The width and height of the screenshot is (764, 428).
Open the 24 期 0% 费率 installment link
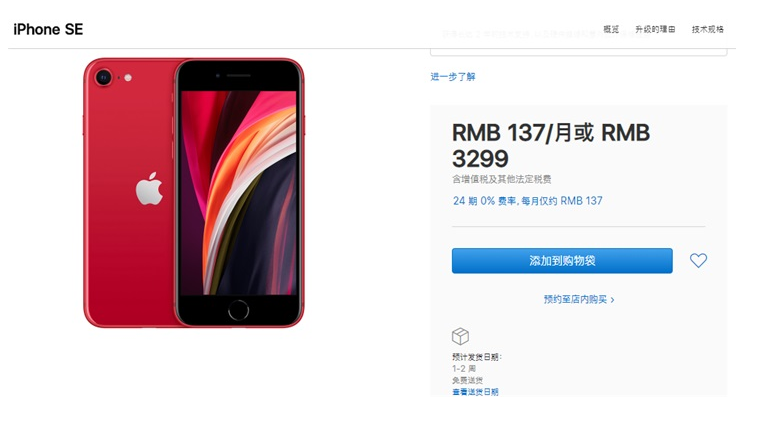pos(528,201)
